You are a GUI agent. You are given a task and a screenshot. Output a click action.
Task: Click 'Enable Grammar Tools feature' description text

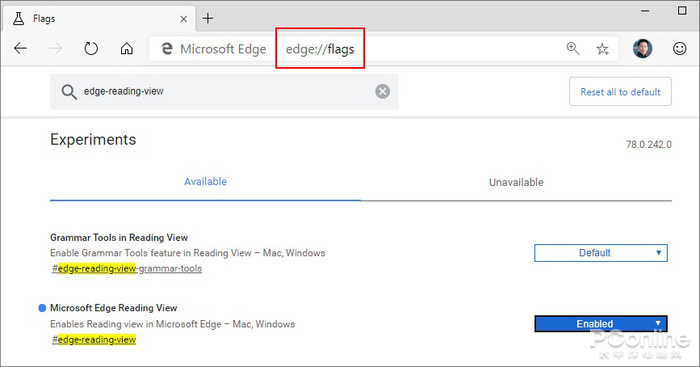188,253
